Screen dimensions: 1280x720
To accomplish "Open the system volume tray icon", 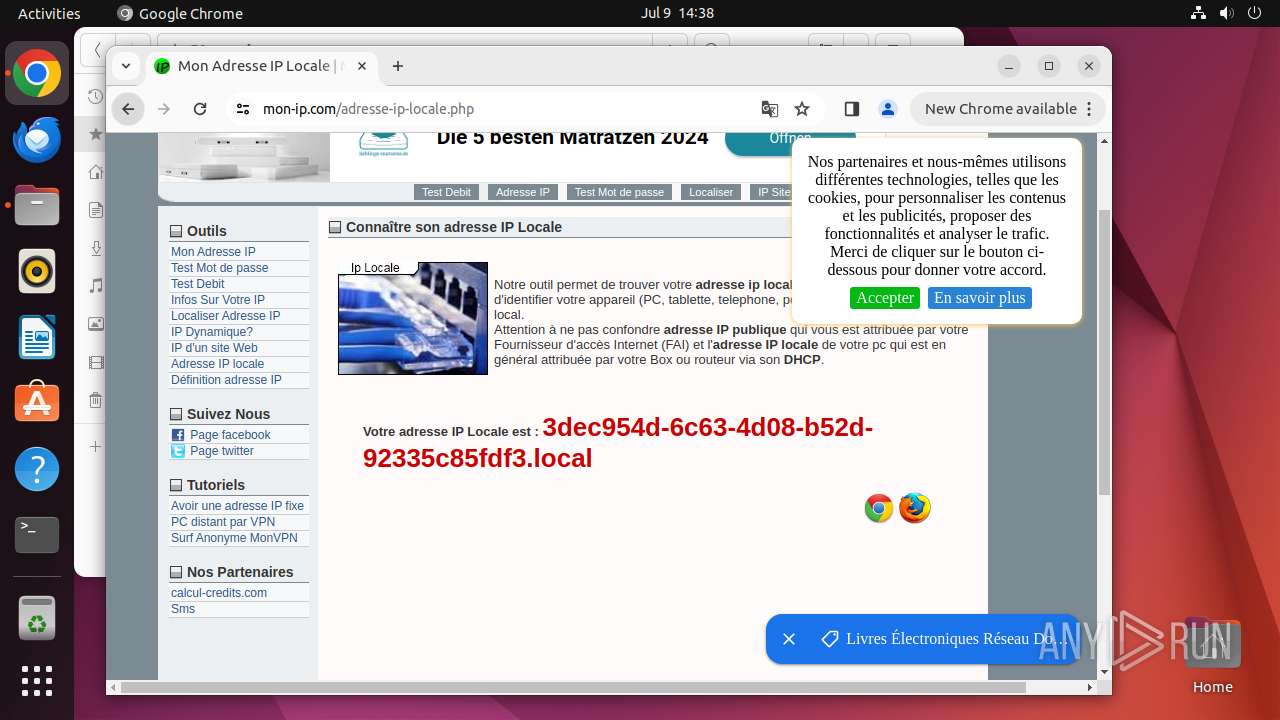I will pos(1226,13).
